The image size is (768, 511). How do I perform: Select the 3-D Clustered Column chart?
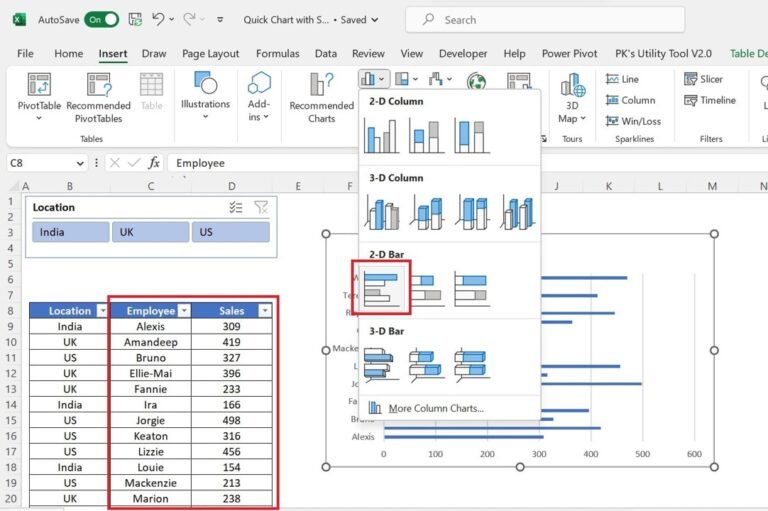381,212
